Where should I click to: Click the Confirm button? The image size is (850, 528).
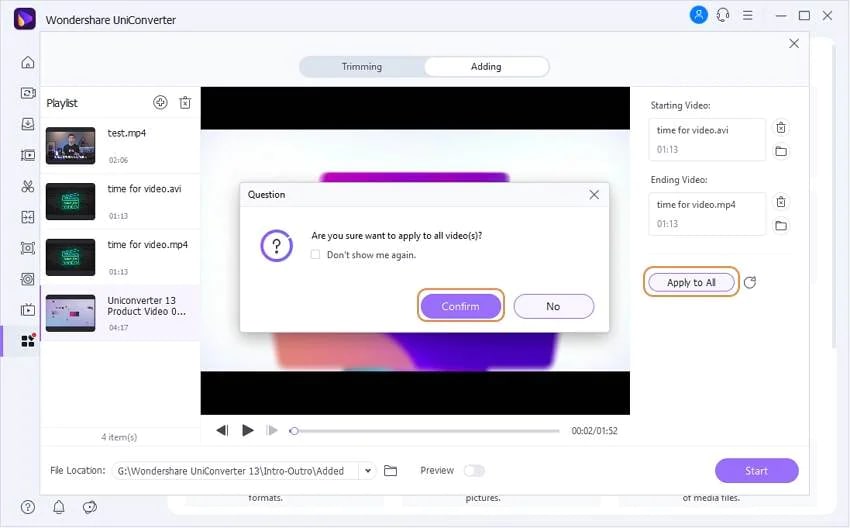pos(461,306)
